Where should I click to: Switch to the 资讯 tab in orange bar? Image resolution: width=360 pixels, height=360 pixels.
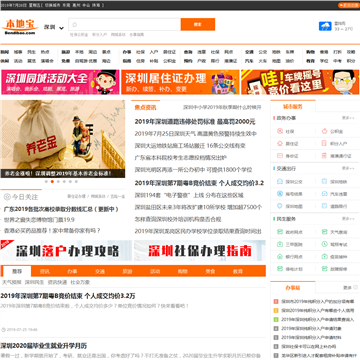click(45, 272)
